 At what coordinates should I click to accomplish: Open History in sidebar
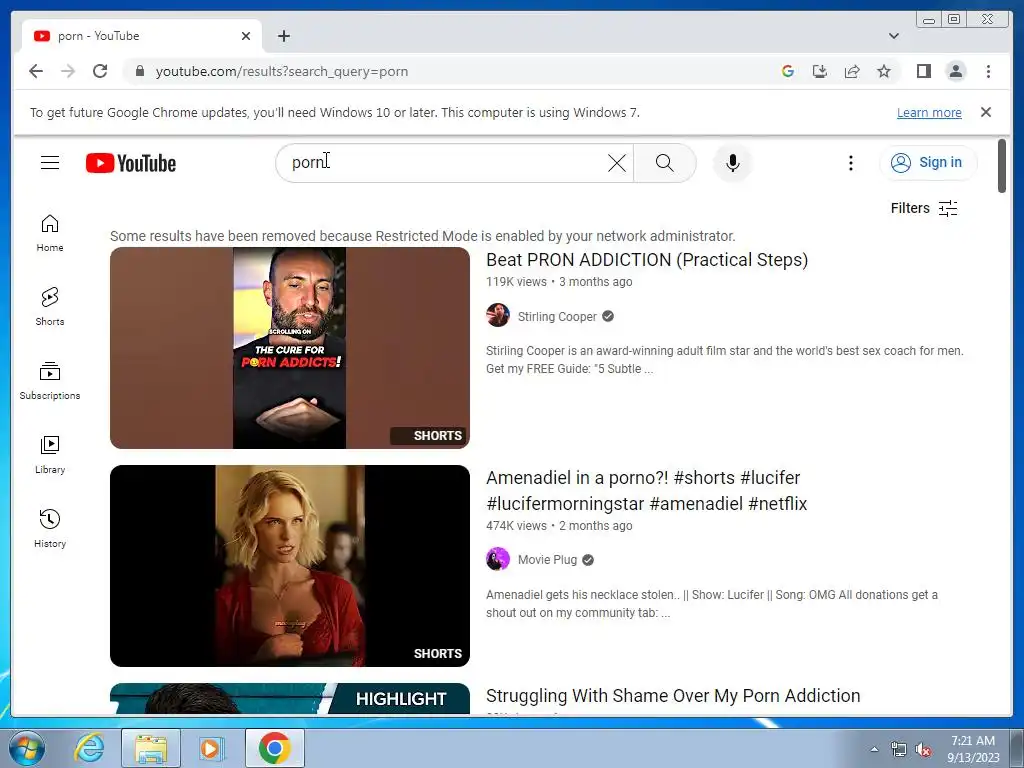click(x=50, y=529)
